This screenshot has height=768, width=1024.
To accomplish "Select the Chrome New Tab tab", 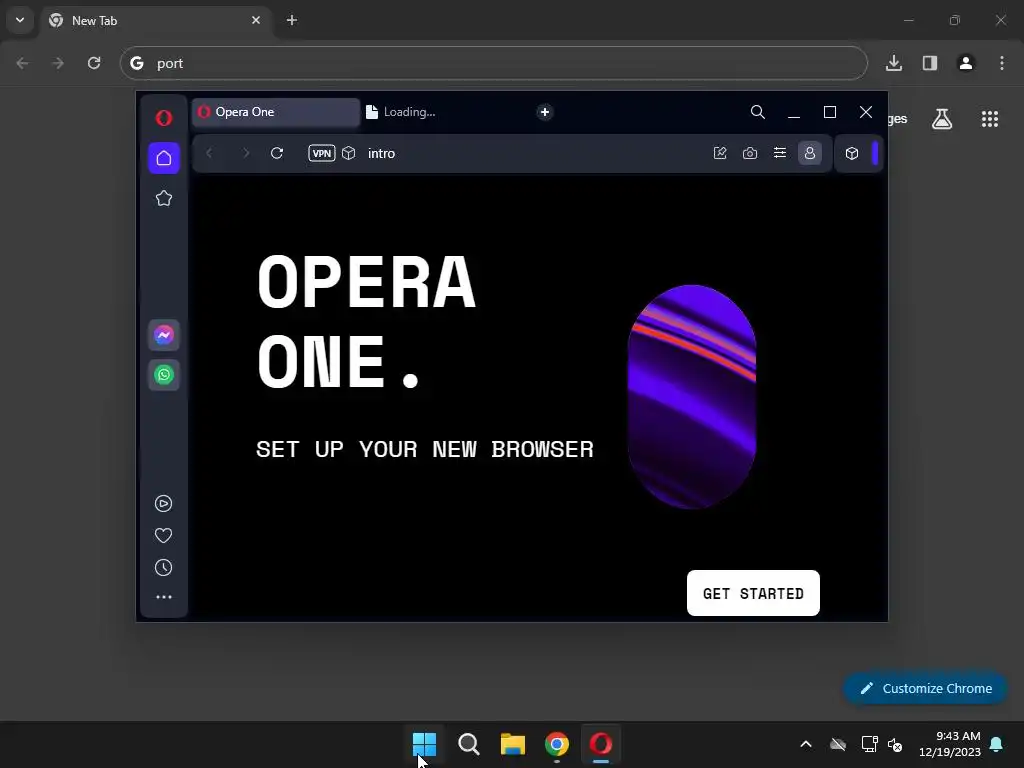I will 155,21.
